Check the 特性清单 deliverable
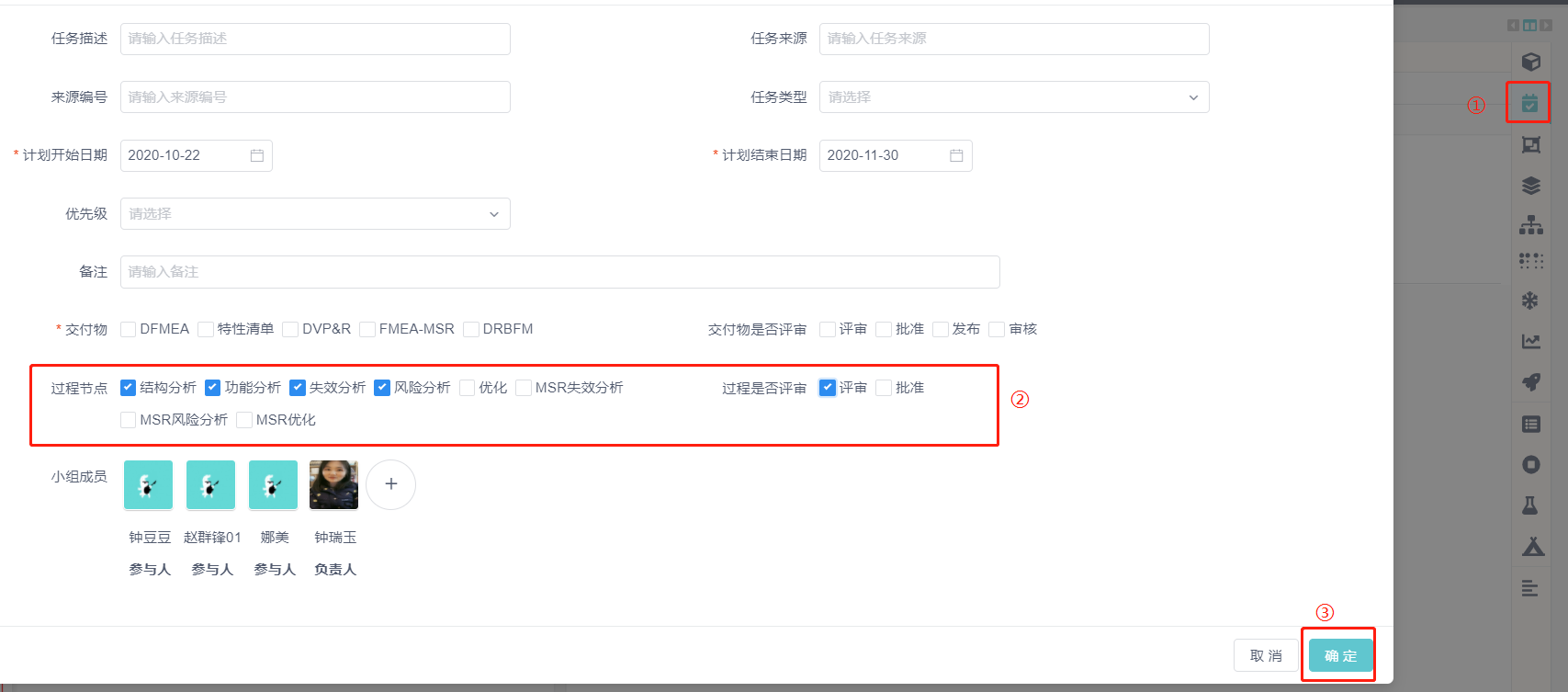 pos(206,329)
